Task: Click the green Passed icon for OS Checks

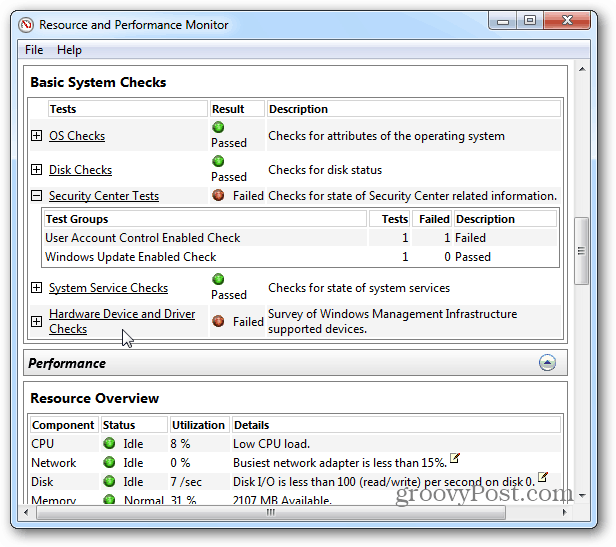Action: (218, 128)
